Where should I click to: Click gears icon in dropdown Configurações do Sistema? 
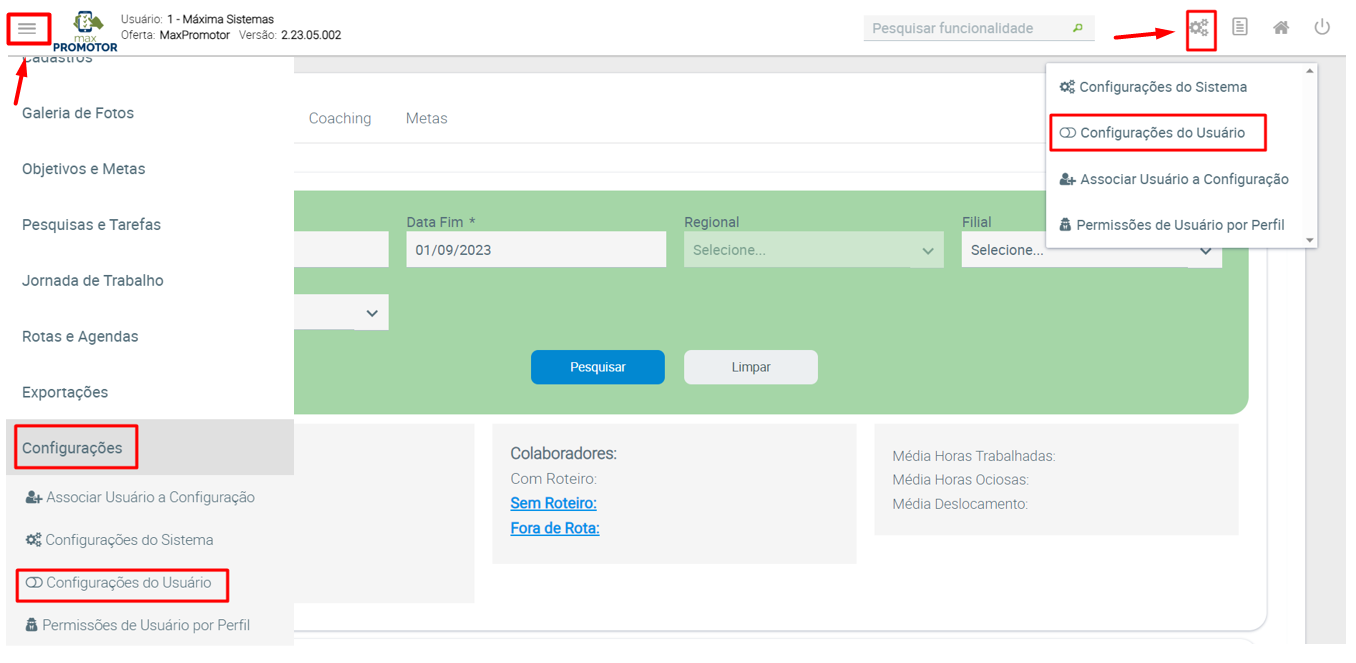pos(1067,87)
